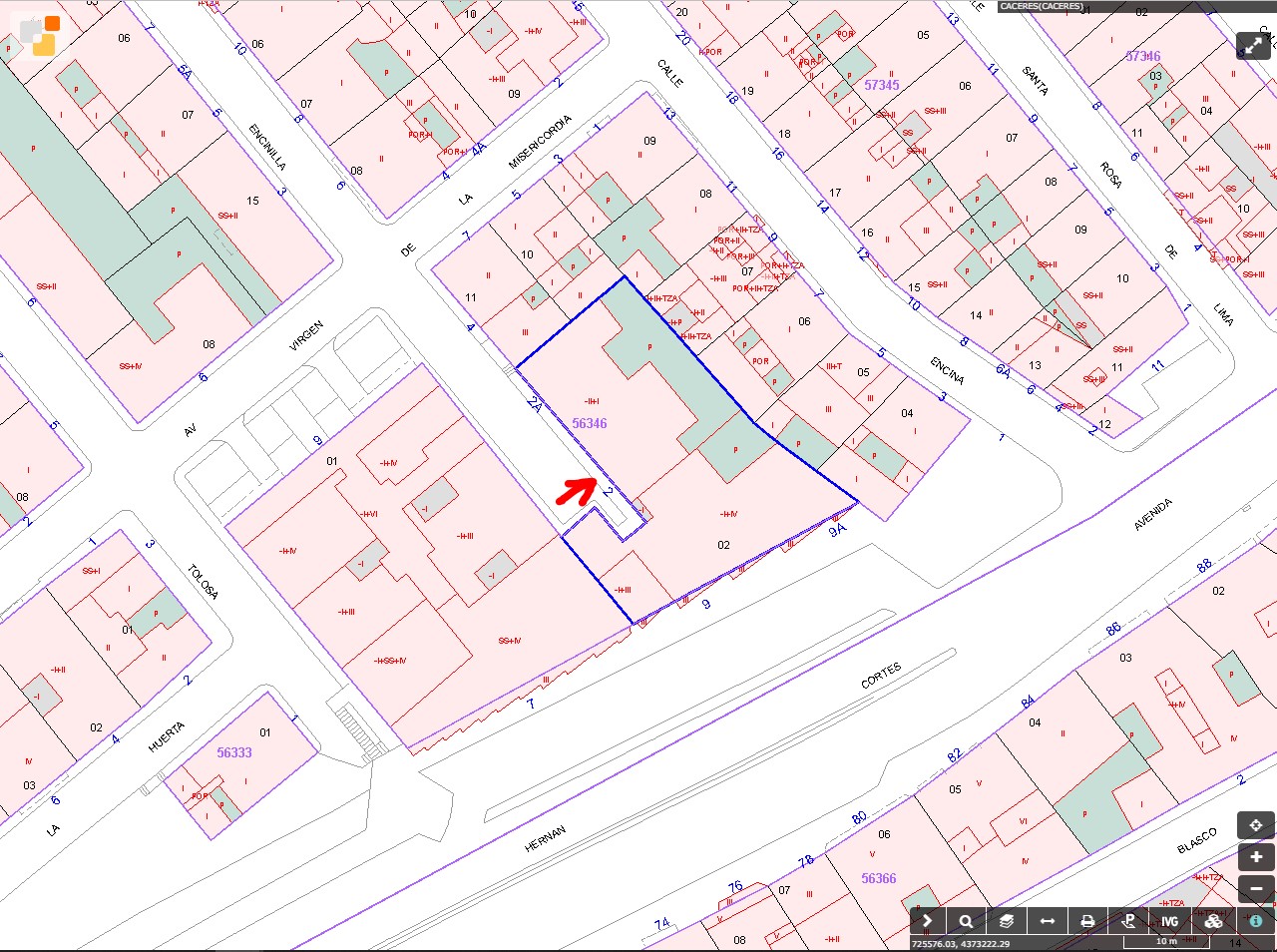
Task: Click the parcel P tool icon
Action: tap(1129, 921)
